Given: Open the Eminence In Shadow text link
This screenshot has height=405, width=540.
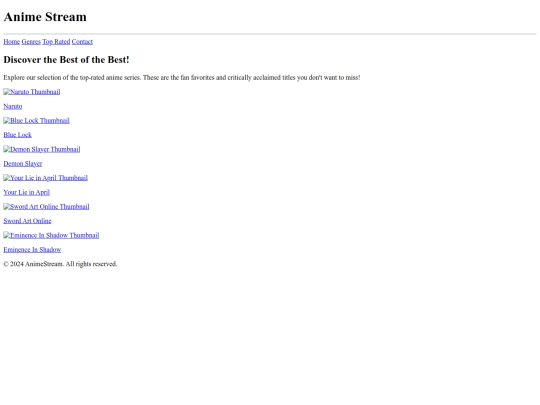Looking at the screenshot, I should (32, 250).
